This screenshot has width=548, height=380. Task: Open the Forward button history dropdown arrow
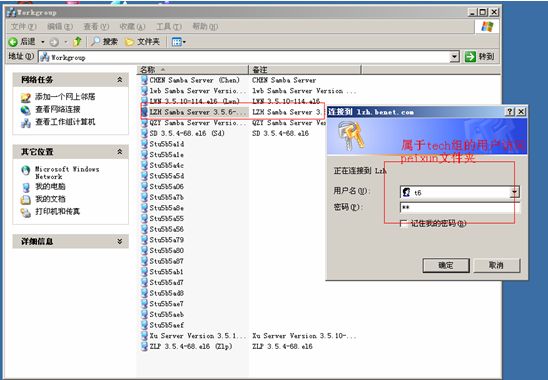(66, 42)
